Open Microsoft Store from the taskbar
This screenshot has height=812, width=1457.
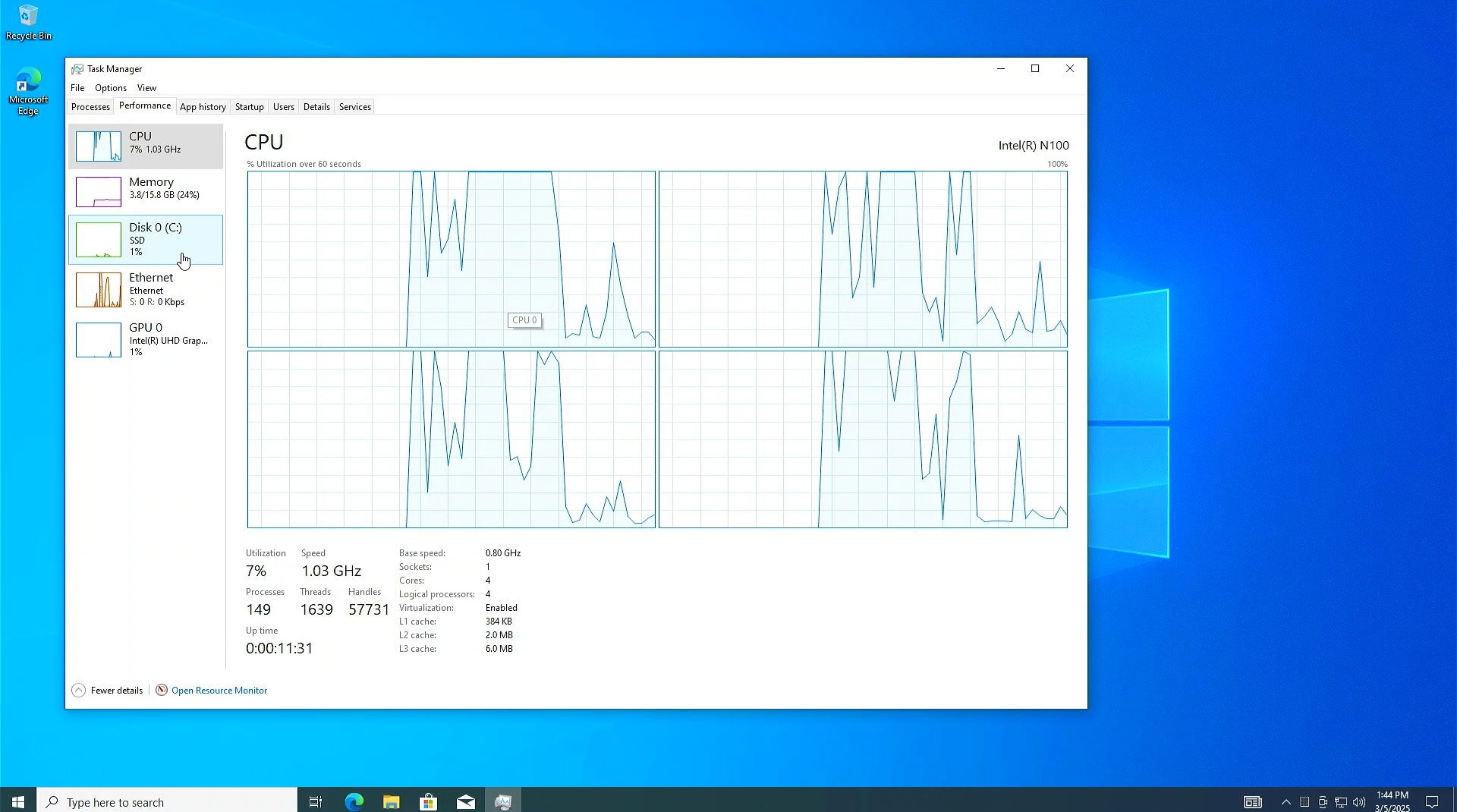(428, 801)
